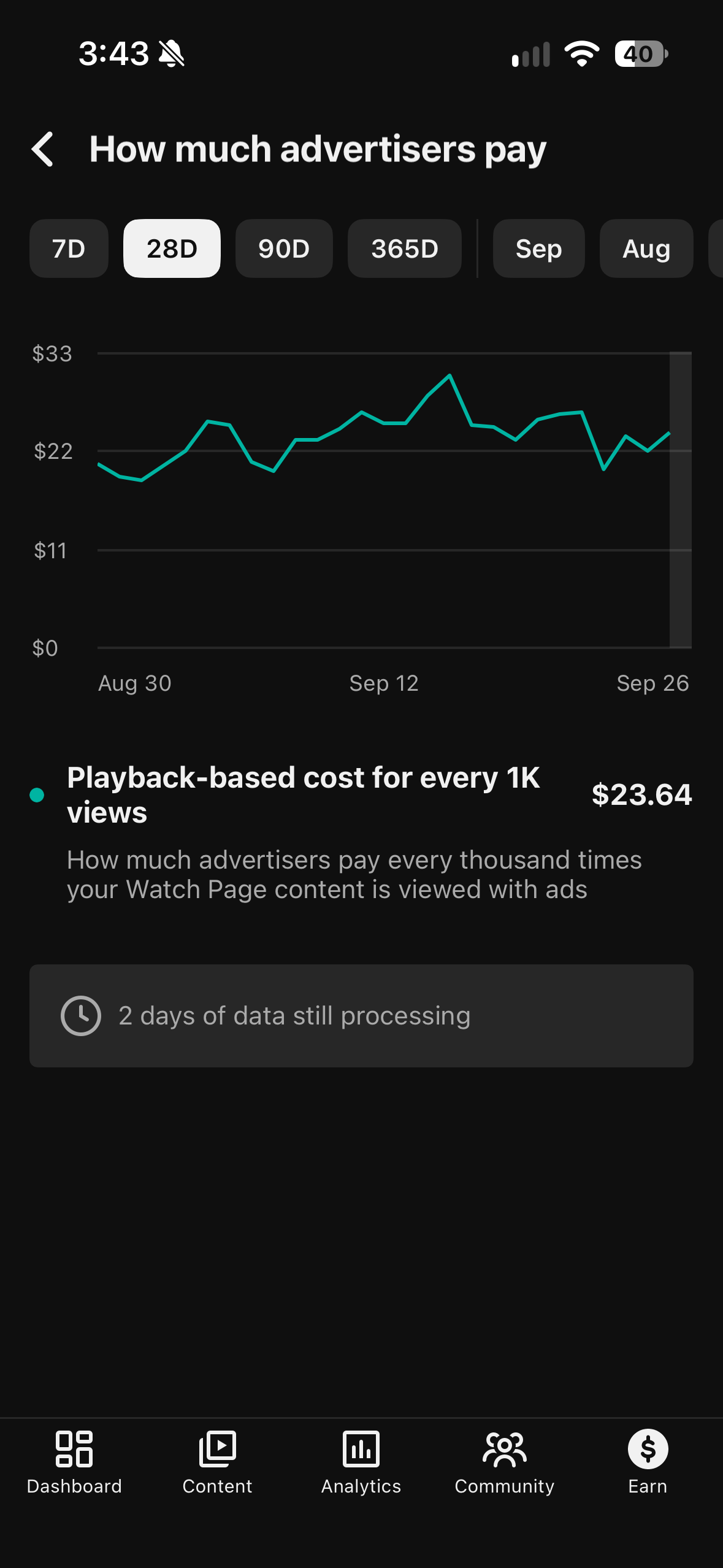Viewport: 723px width, 1568px height.
Task: Open the Content tab icon
Action: pyautogui.click(x=218, y=1449)
